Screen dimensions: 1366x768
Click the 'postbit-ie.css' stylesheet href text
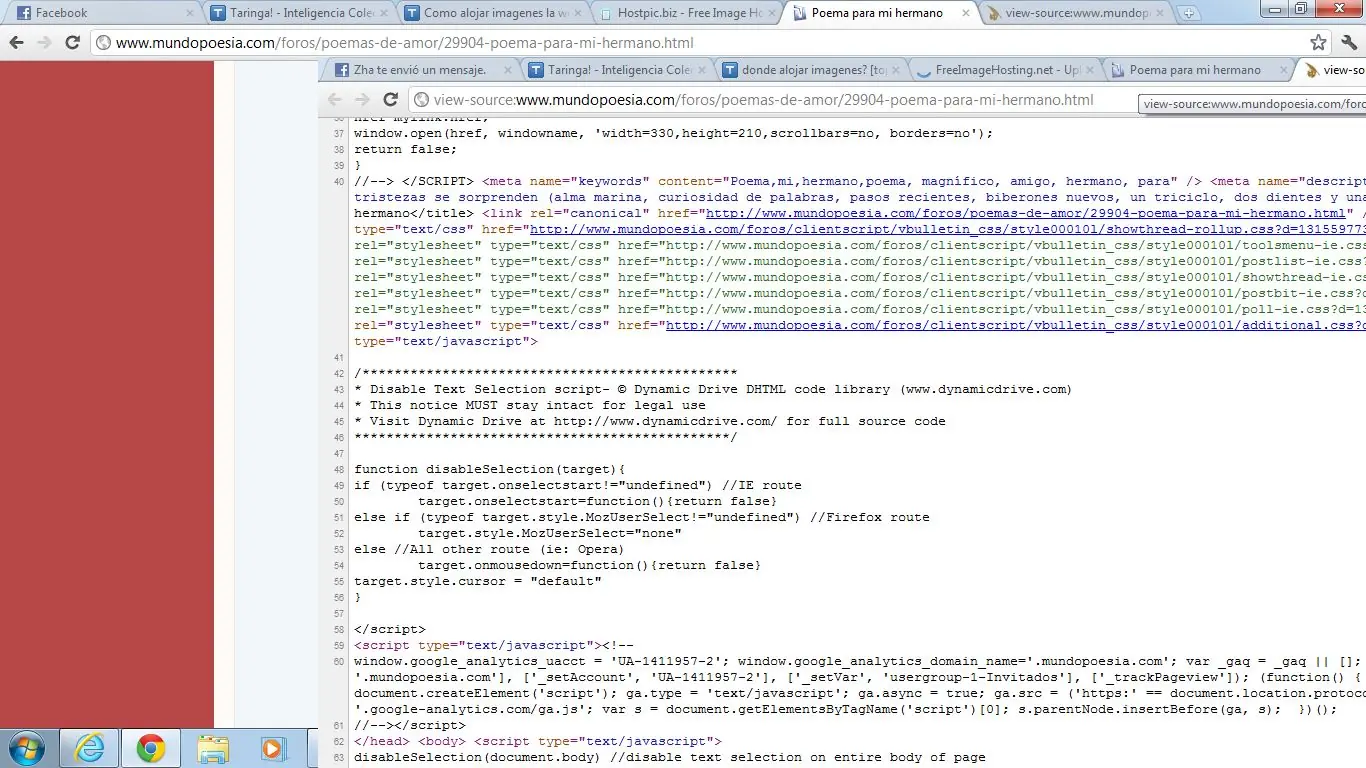[1016, 293]
